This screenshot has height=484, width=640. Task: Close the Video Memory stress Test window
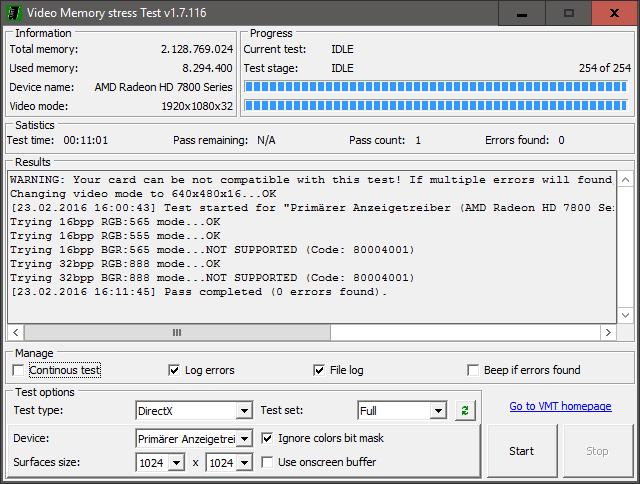[614, 13]
